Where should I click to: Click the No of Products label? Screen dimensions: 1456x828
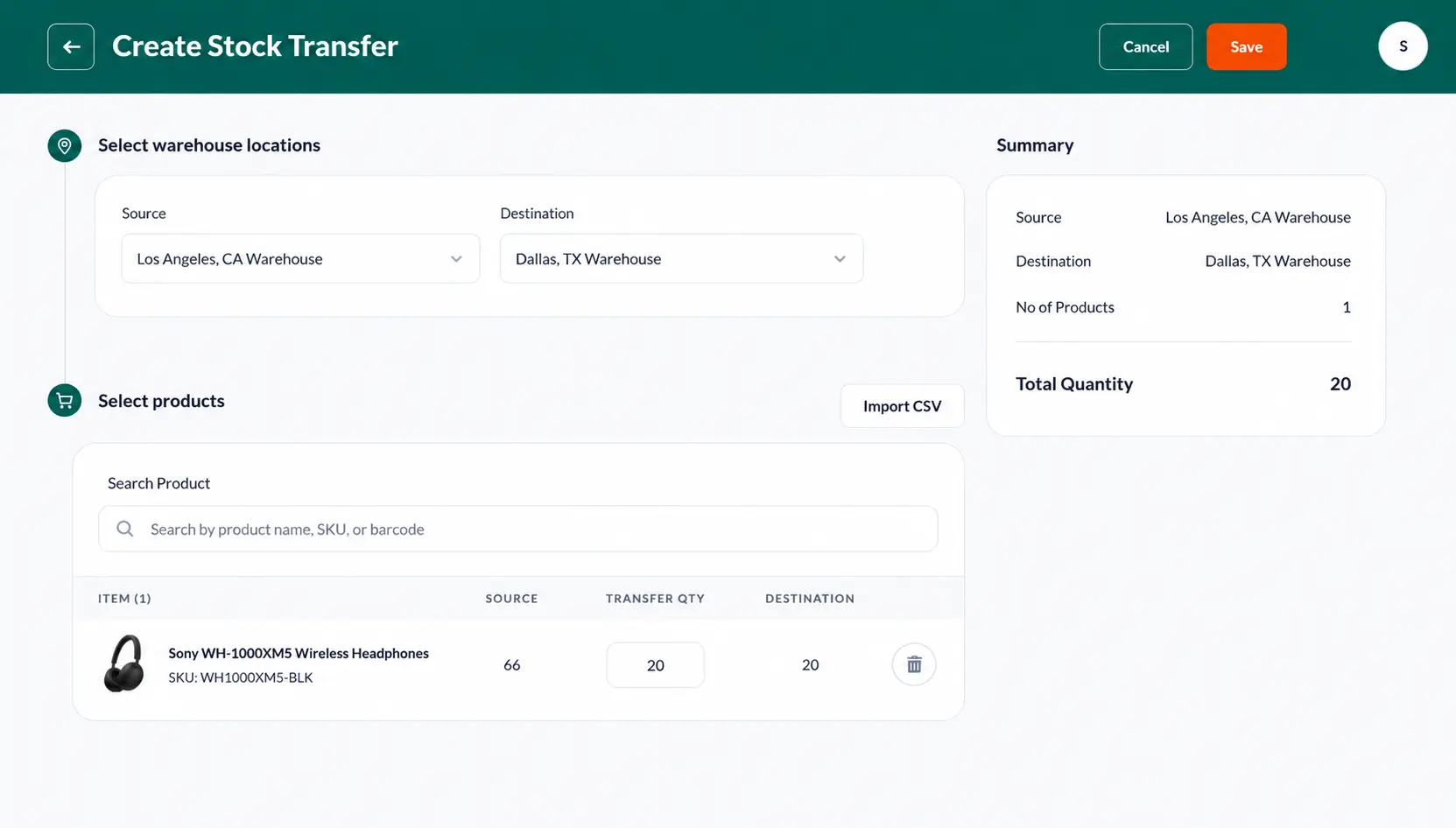[1065, 307]
